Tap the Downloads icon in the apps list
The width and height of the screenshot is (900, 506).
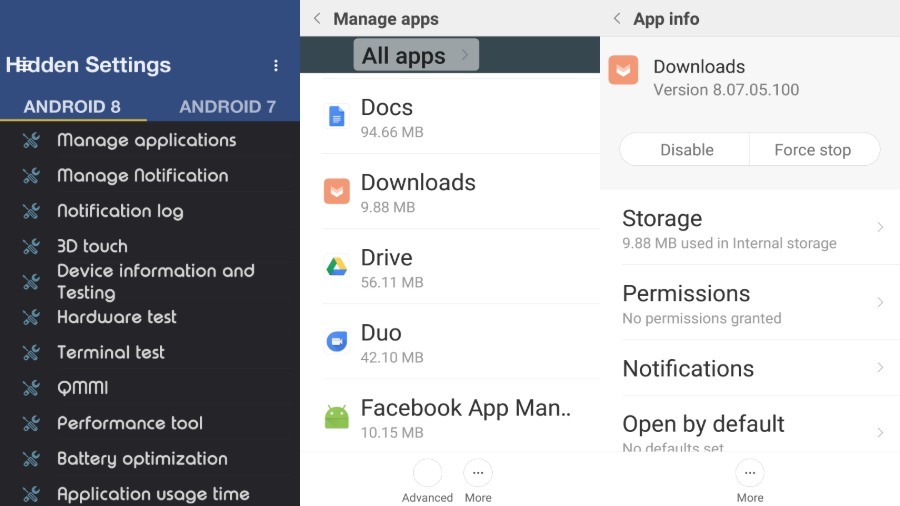337,191
